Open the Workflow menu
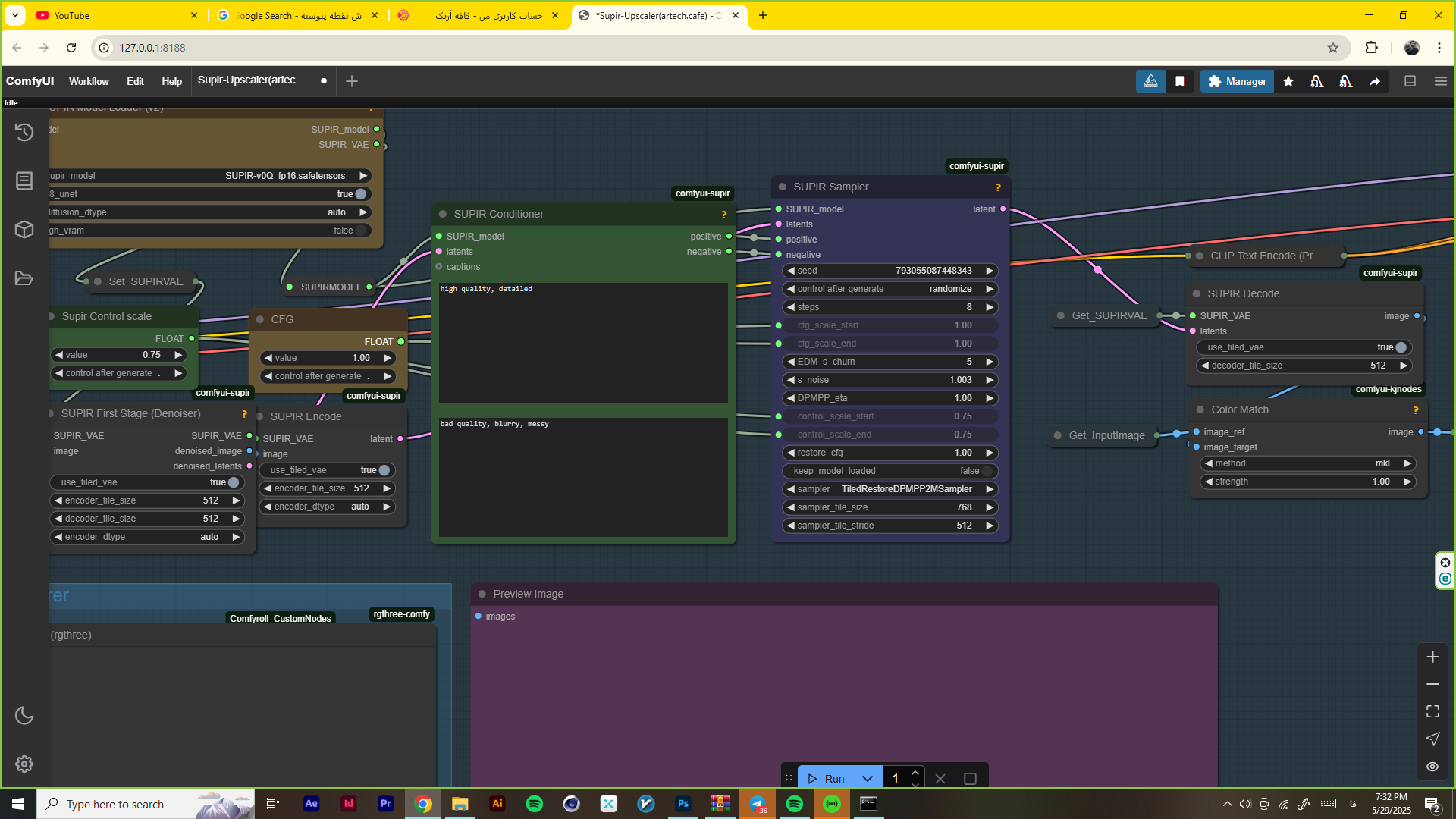The image size is (1456, 819). tap(89, 81)
